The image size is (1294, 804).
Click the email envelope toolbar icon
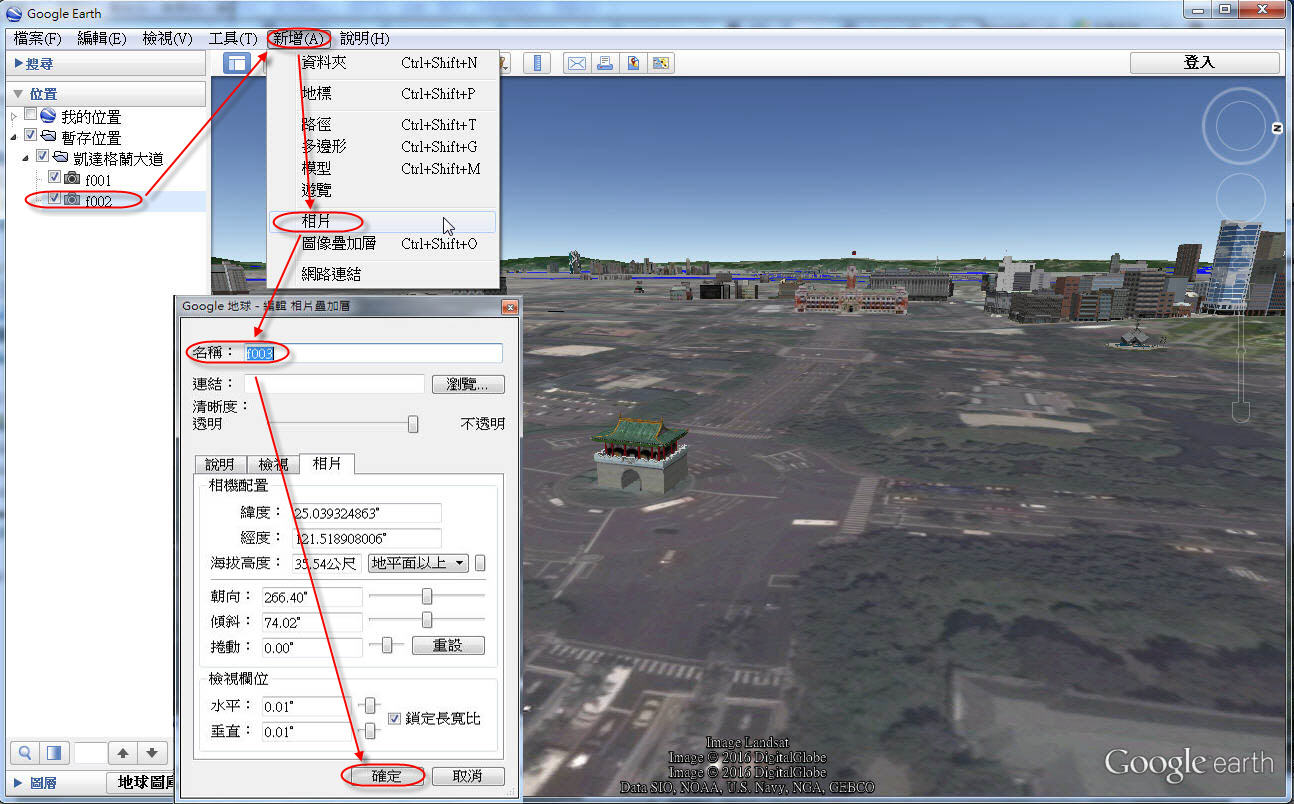577,63
